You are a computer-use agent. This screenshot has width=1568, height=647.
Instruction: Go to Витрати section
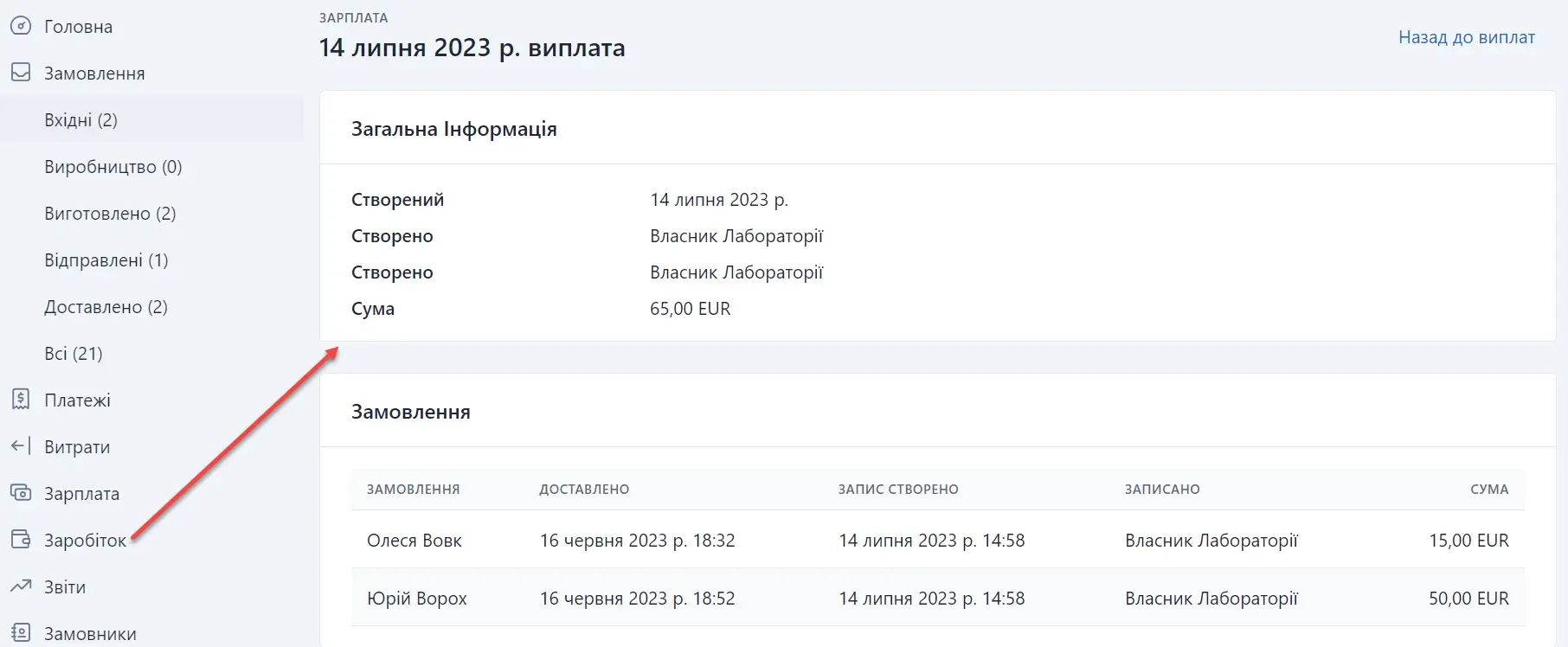pyautogui.click(x=77, y=447)
